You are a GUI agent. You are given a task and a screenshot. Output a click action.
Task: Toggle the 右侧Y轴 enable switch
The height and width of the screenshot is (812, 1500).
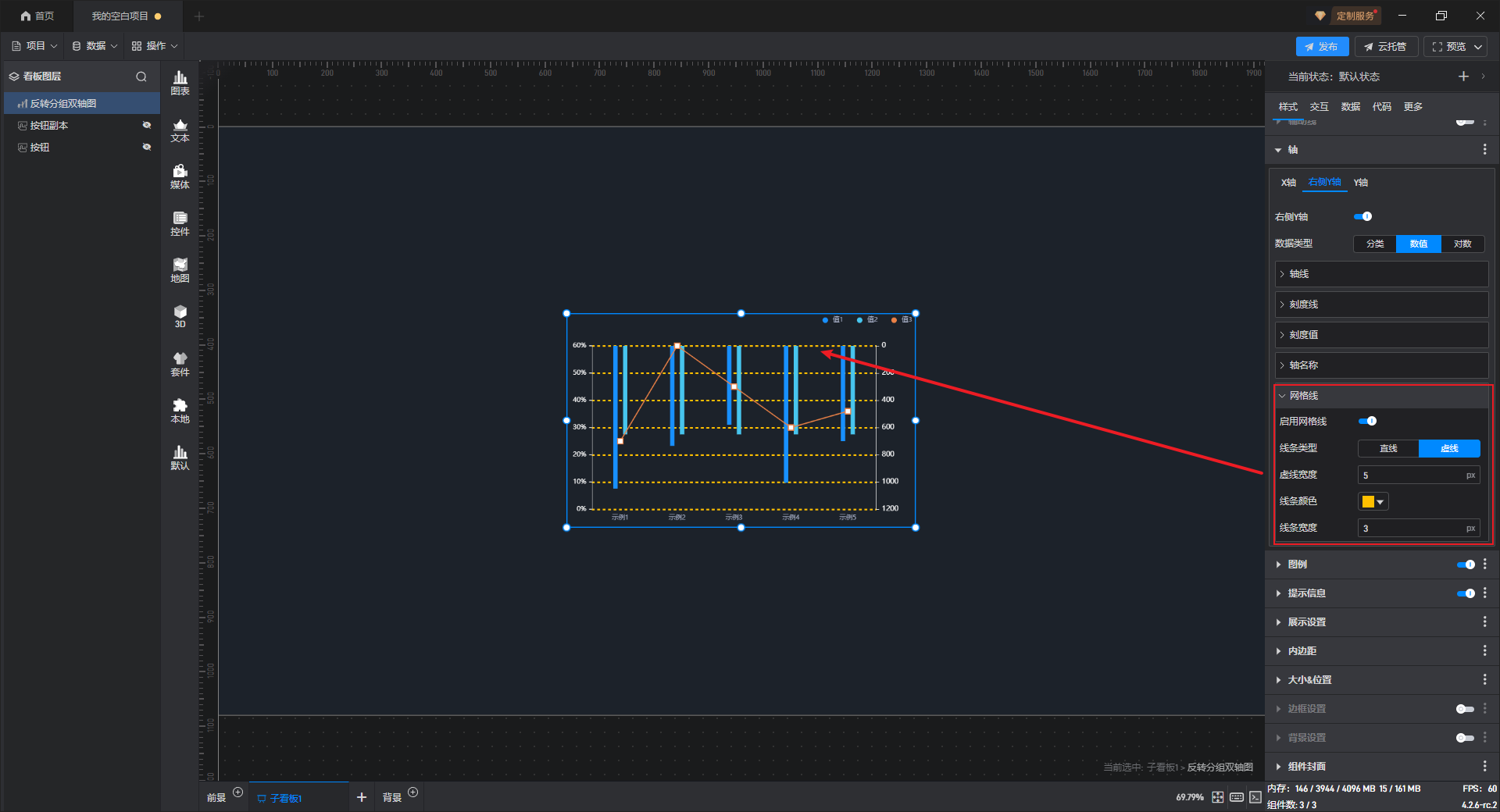[x=1362, y=217]
